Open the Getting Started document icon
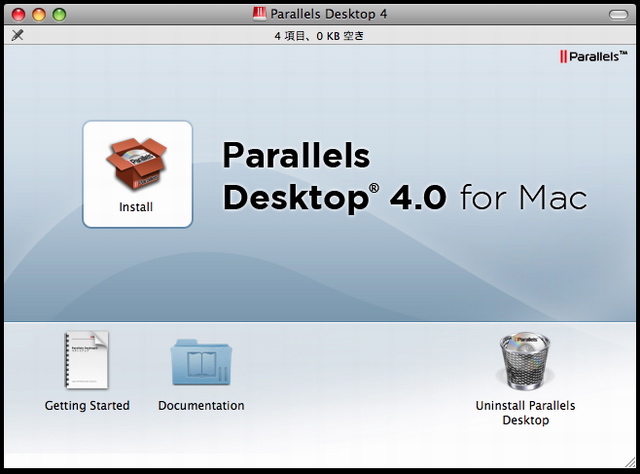 (x=87, y=360)
